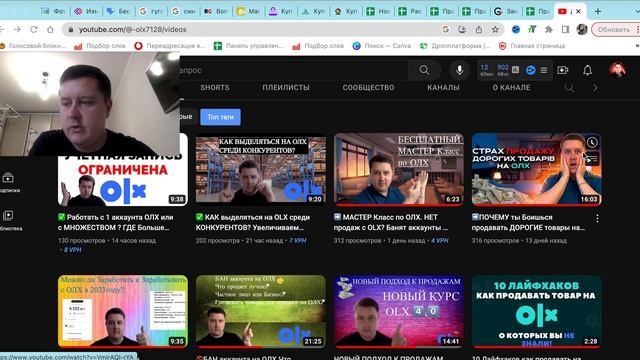The height and width of the screenshot is (360, 640).
Task: Switch to the О КАНАЛЕ tab
Action: (511, 87)
